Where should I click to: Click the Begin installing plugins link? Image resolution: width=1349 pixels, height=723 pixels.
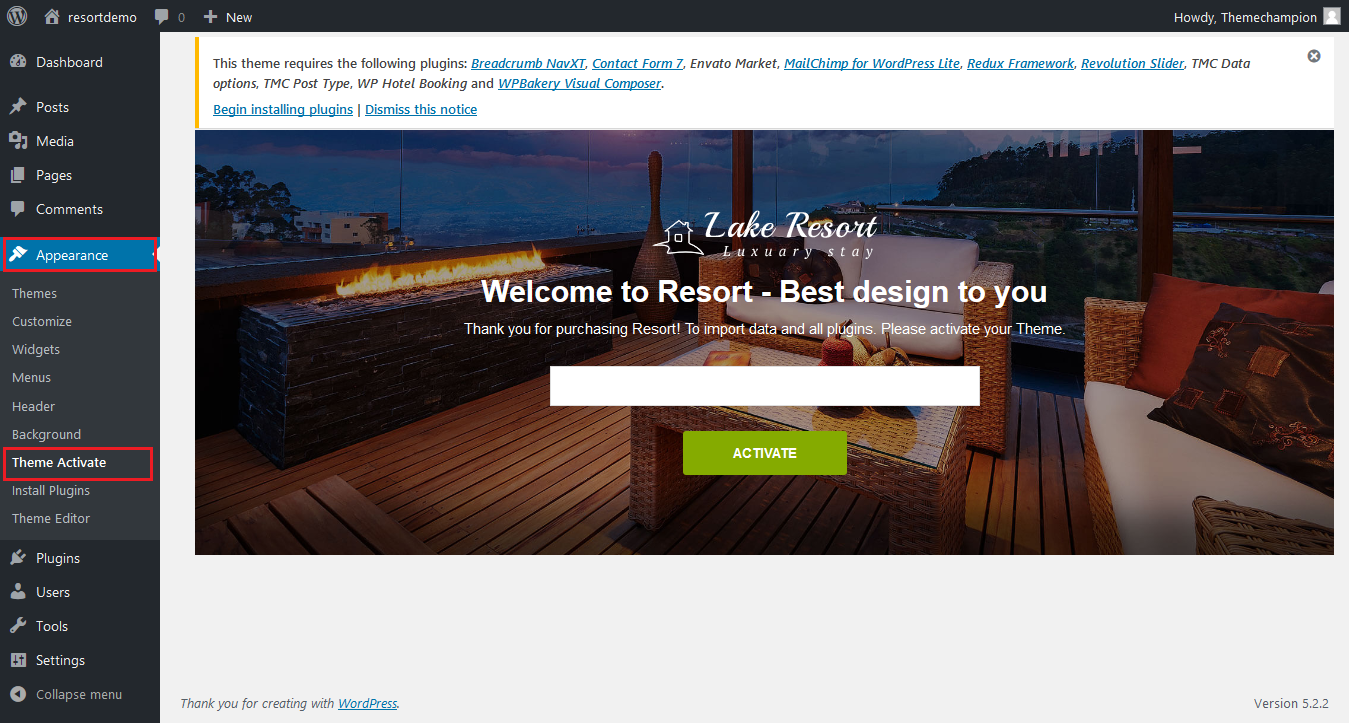pyautogui.click(x=283, y=109)
